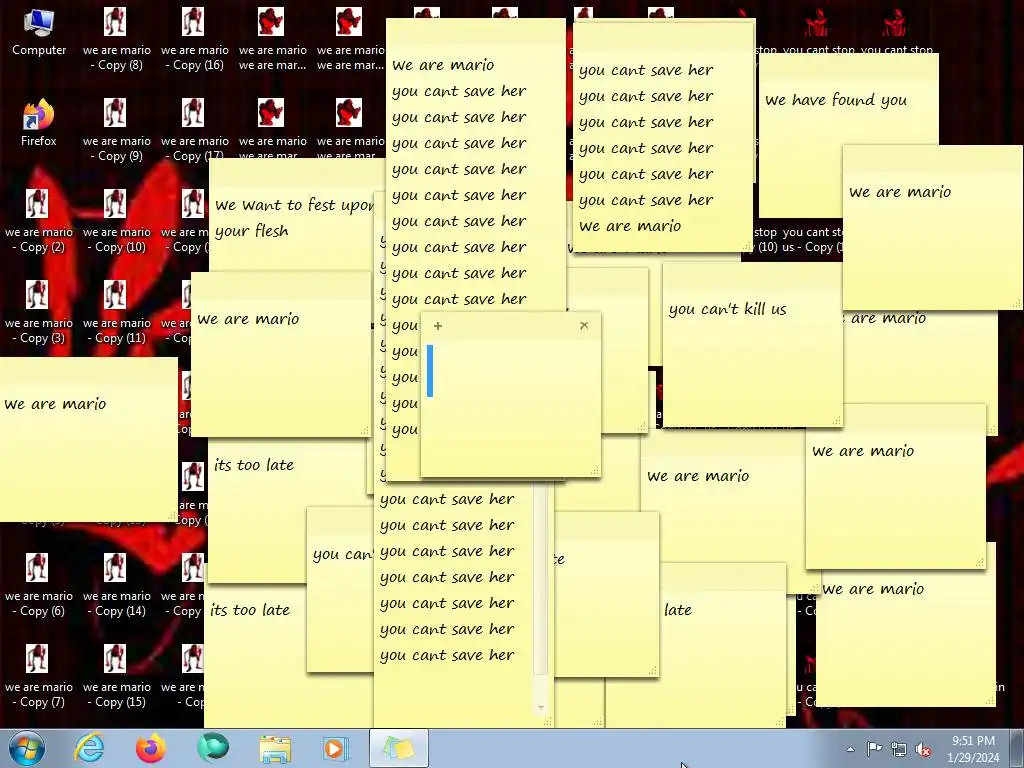1024x768 pixels.
Task: Launch Internet Explorer from the taskbar
Action: [89, 748]
